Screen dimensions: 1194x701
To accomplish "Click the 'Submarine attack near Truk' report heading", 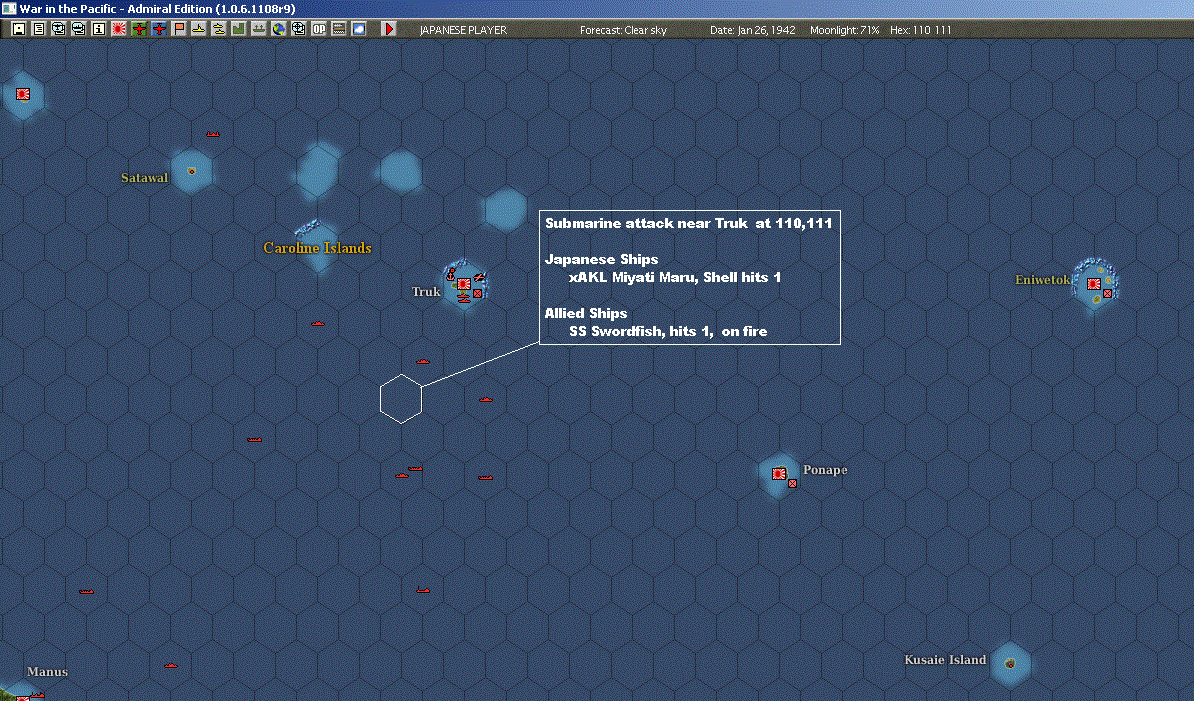I will coord(688,223).
